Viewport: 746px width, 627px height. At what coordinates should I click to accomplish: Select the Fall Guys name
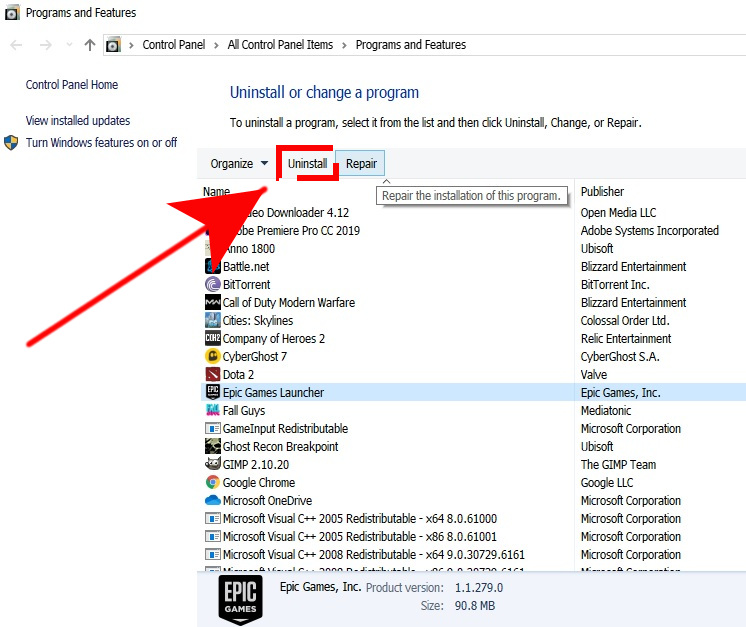pyautogui.click(x=244, y=411)
